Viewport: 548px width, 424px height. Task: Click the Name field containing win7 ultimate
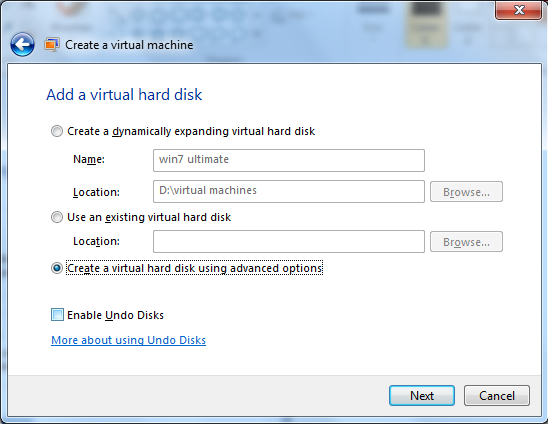point(289,160)
